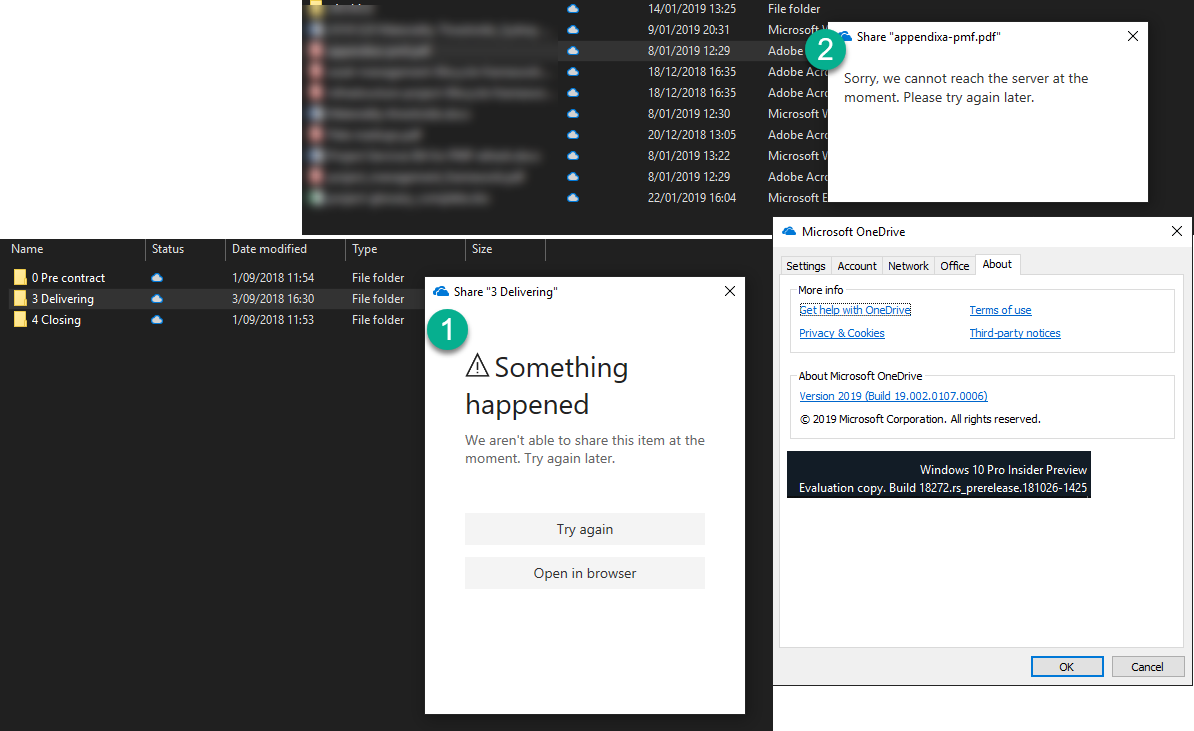Image resolution: width=1194 pixels, height=731 pixels.
Task: Click cloud status icon in 14/01/2019 13:25 row
Action: coord(573,9)
